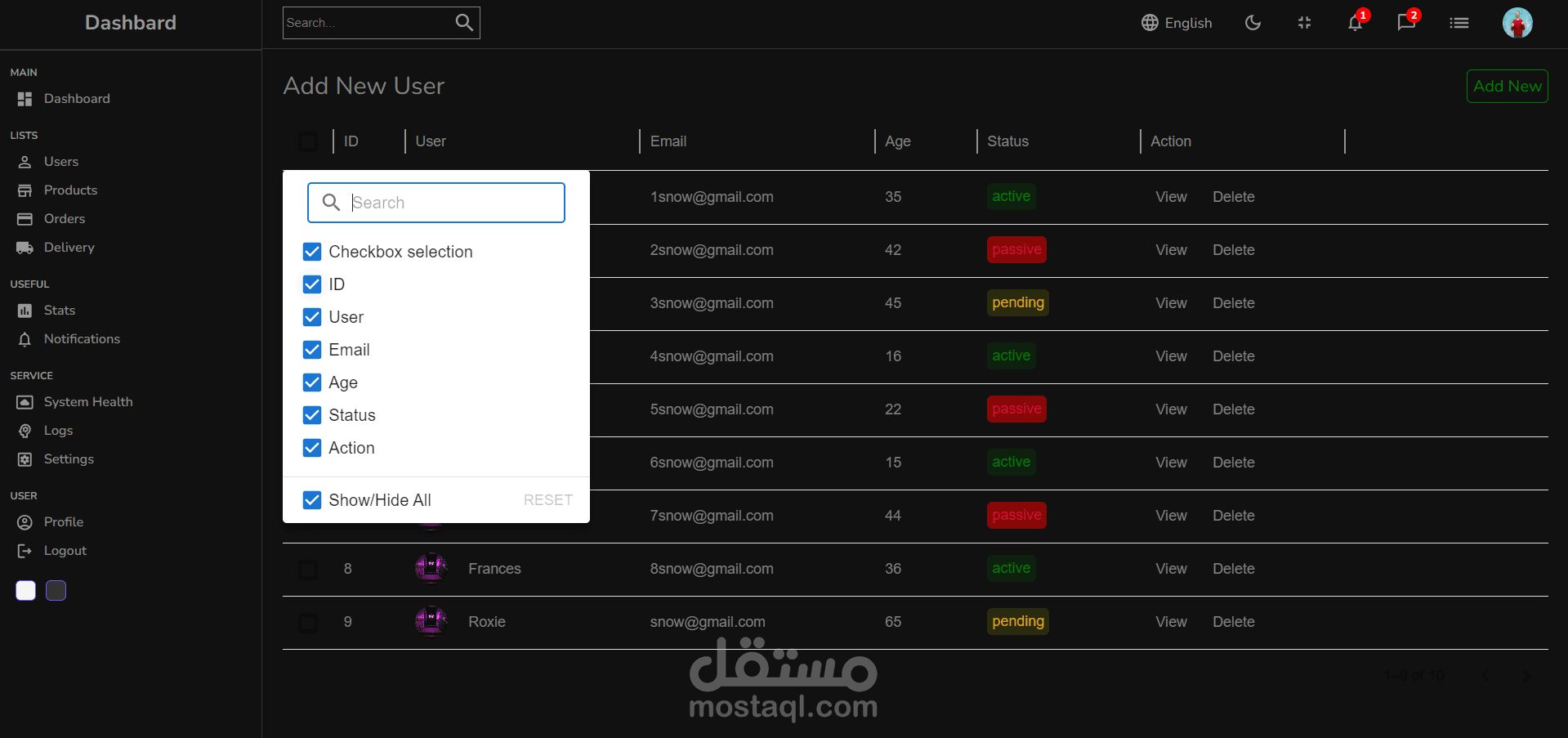
Task: Toggle the Show/Hide All checkbox
Action: [312, 500]
